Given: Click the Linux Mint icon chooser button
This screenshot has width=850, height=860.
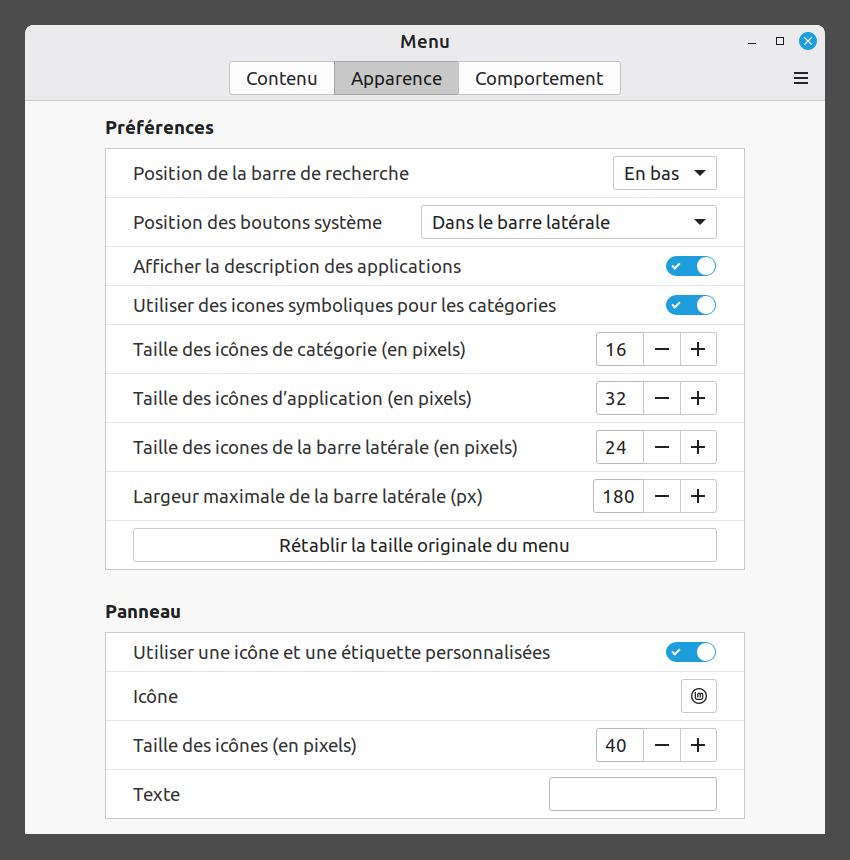Looking at the screenshot, I should pos(698,696).
